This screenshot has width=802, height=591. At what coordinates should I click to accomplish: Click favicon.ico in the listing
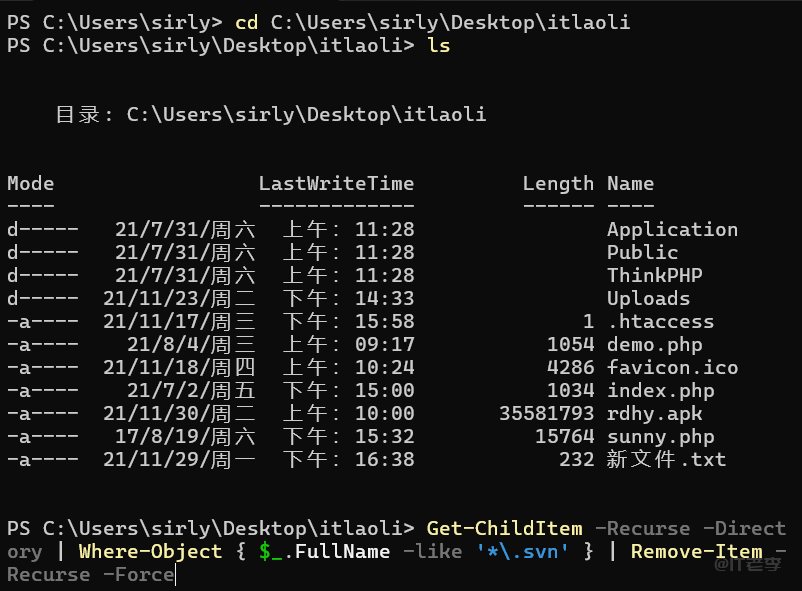pyautogui.click(x=672, y=368)
